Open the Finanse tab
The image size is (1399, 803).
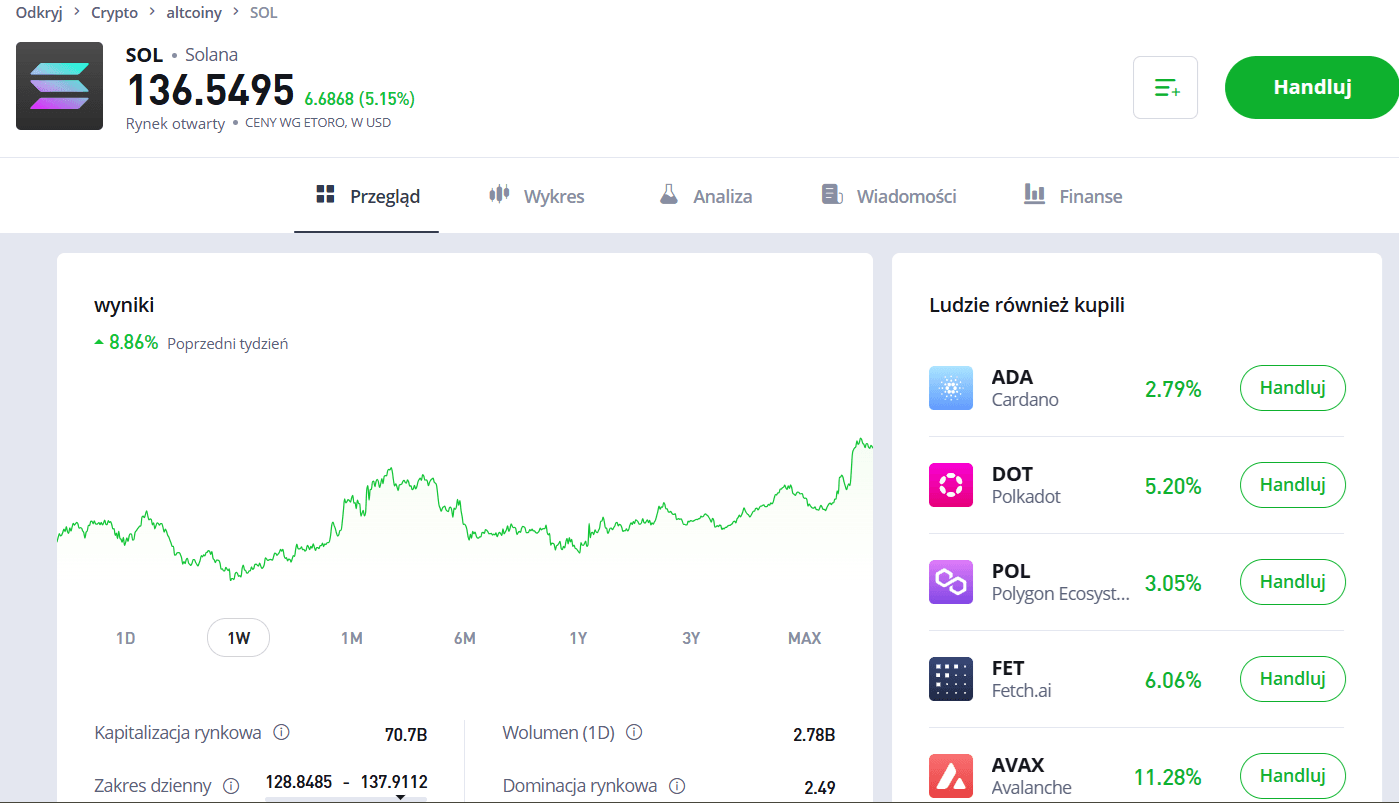(x=1073, y=196)
